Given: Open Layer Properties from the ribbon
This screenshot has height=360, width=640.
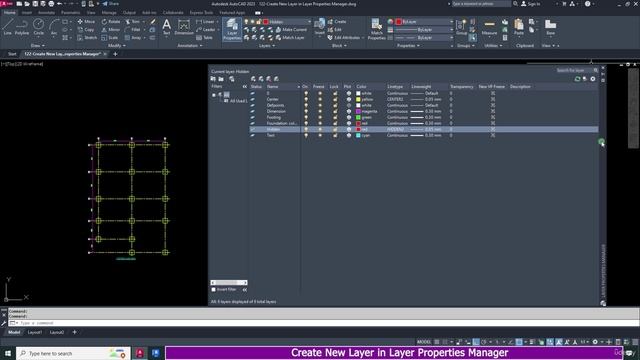Looking at the screenshot, I should click(232, 29).
